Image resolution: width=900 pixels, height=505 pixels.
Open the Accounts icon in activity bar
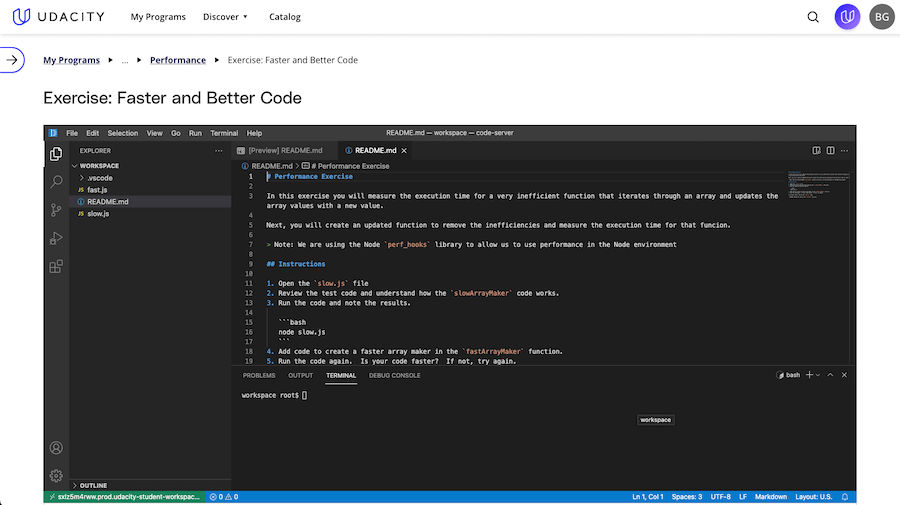tap(56, 448)
